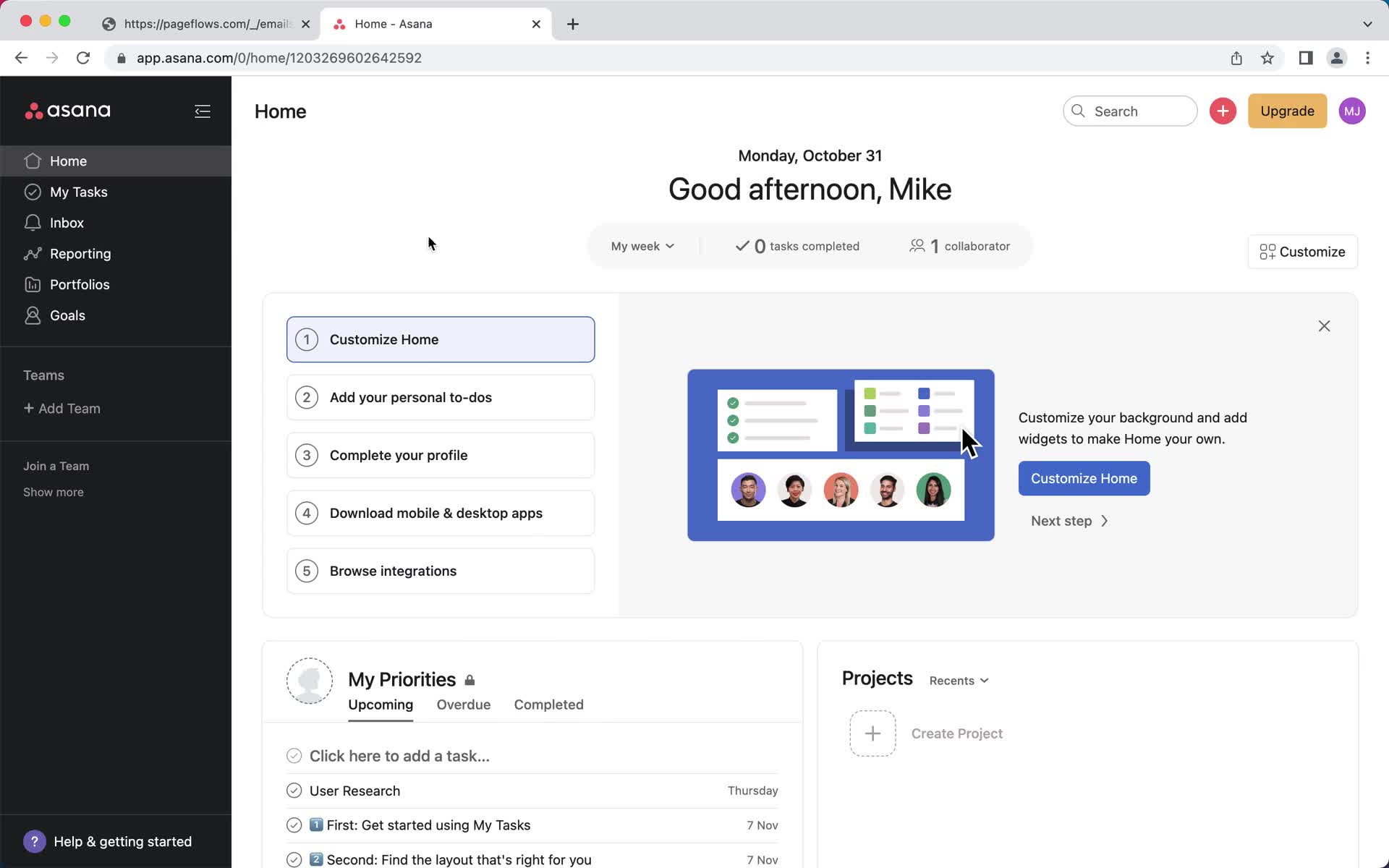This screenshot has height=868, width=1389.
Task: Mark User Research task complete
Action: 294,791
